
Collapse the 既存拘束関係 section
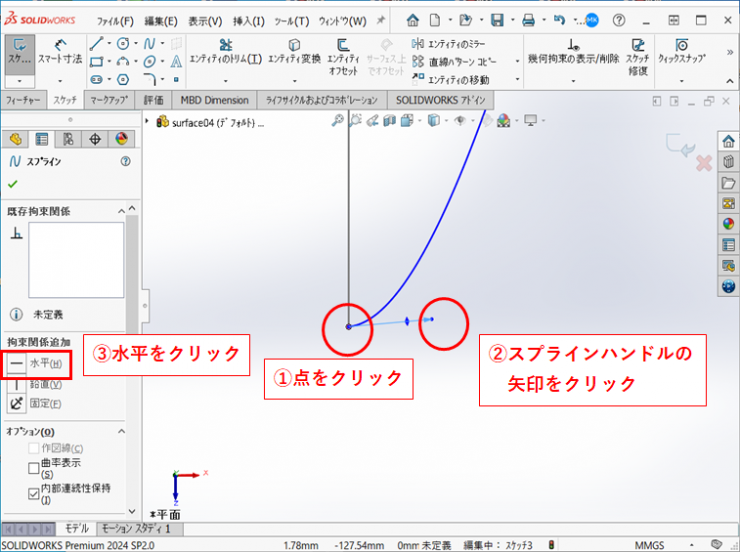(x=123, y=210)
